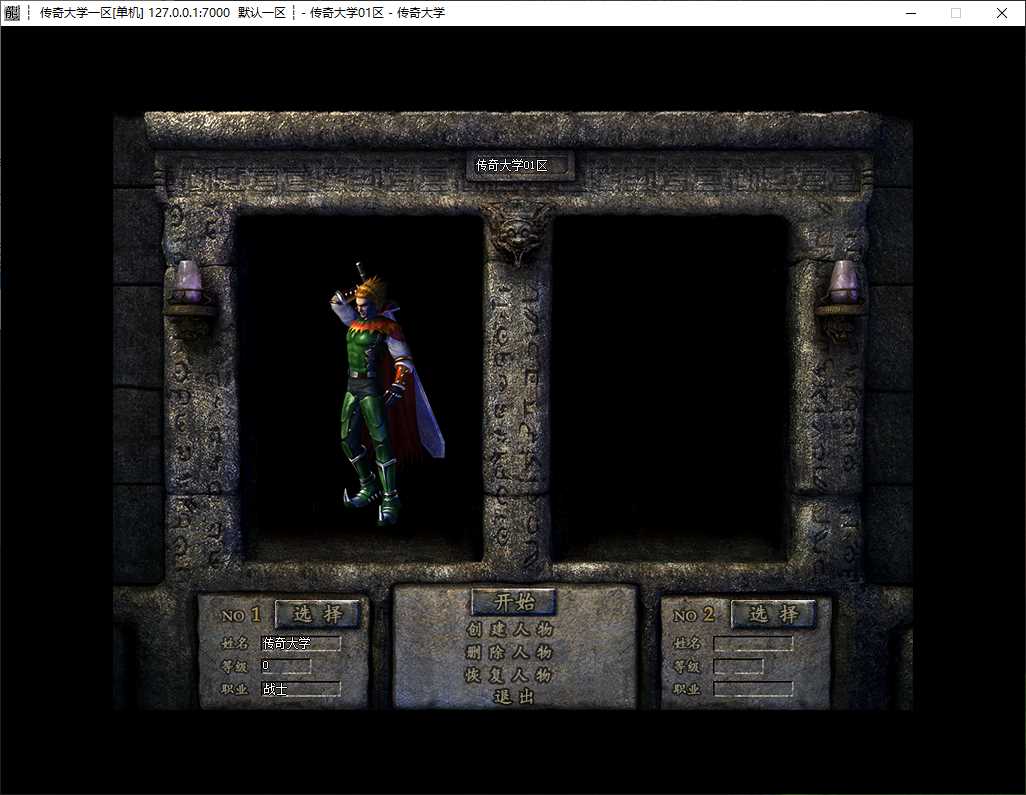1026x795 pixels.
Task: Click the empty 姓名 field of slot 2
Action: click(x=753, y=643)
